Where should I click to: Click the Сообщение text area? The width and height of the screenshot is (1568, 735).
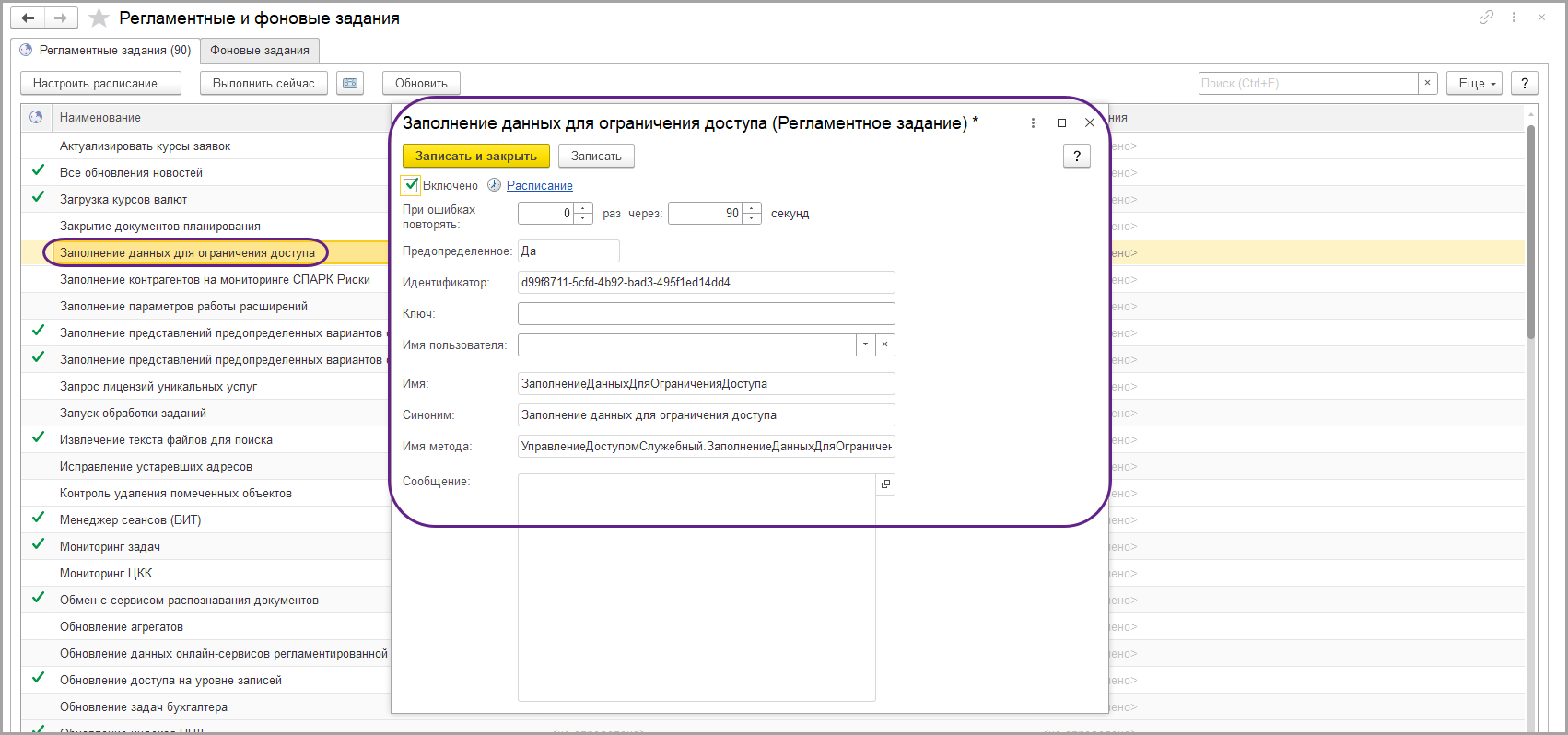pos(696,588)
